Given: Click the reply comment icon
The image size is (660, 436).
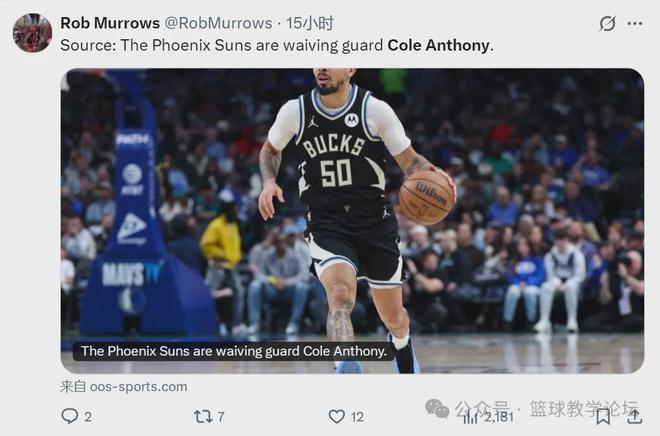Looking at the screenshot, I should 69,416.
